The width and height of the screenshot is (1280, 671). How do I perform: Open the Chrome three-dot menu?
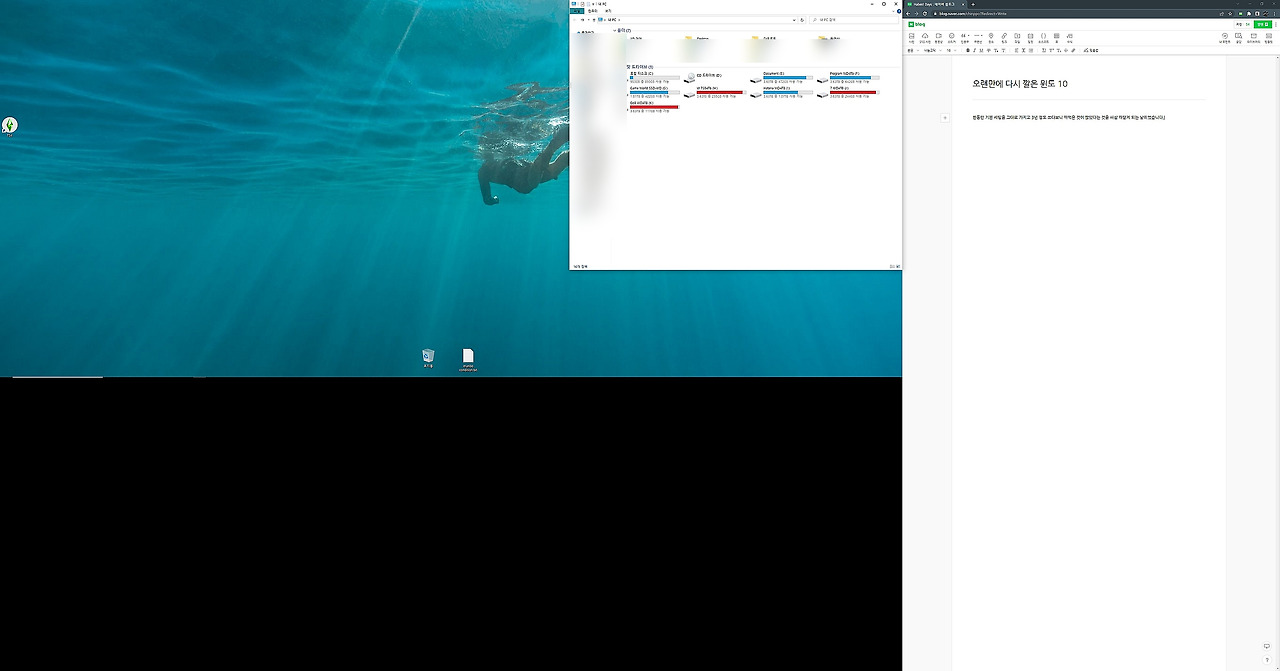click(x=1274, y=14)
